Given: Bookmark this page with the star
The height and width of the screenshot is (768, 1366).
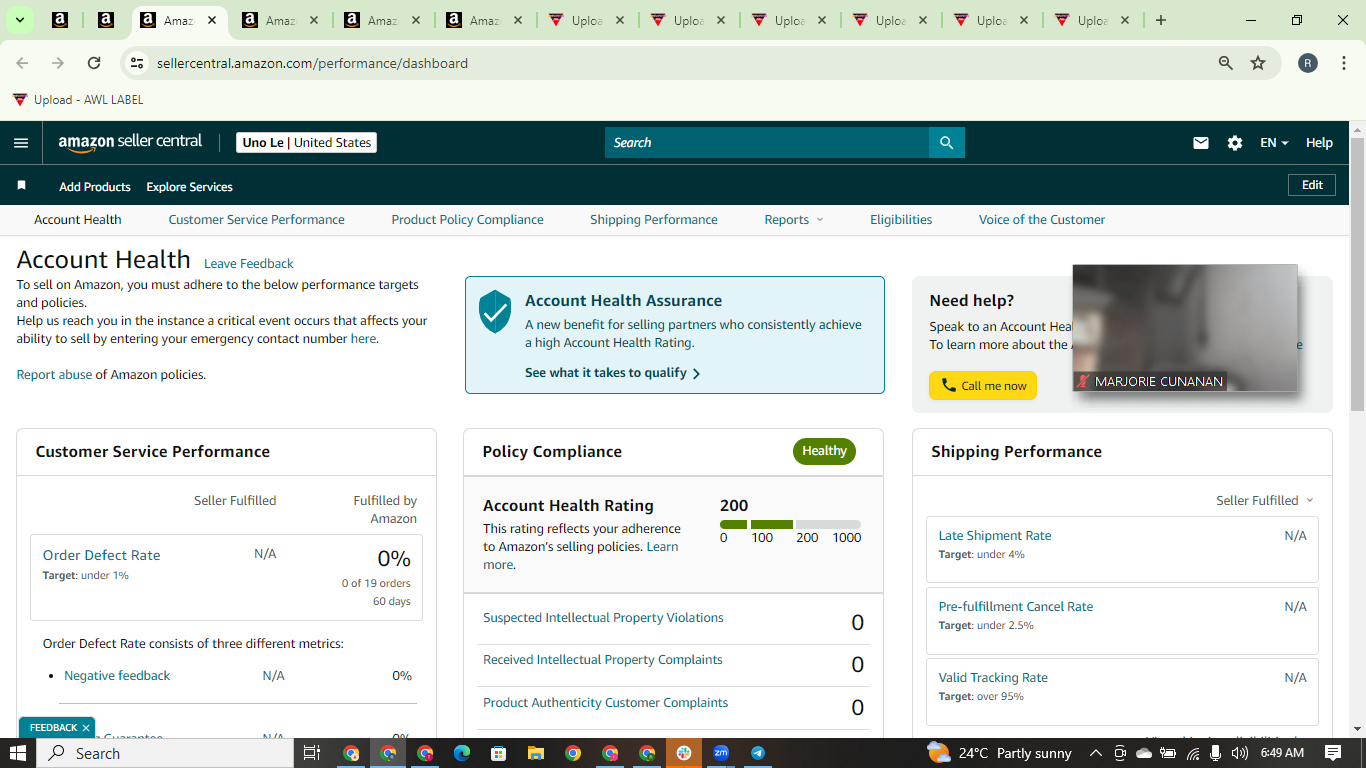Looking at the screenshot, I should (1258, 63).
